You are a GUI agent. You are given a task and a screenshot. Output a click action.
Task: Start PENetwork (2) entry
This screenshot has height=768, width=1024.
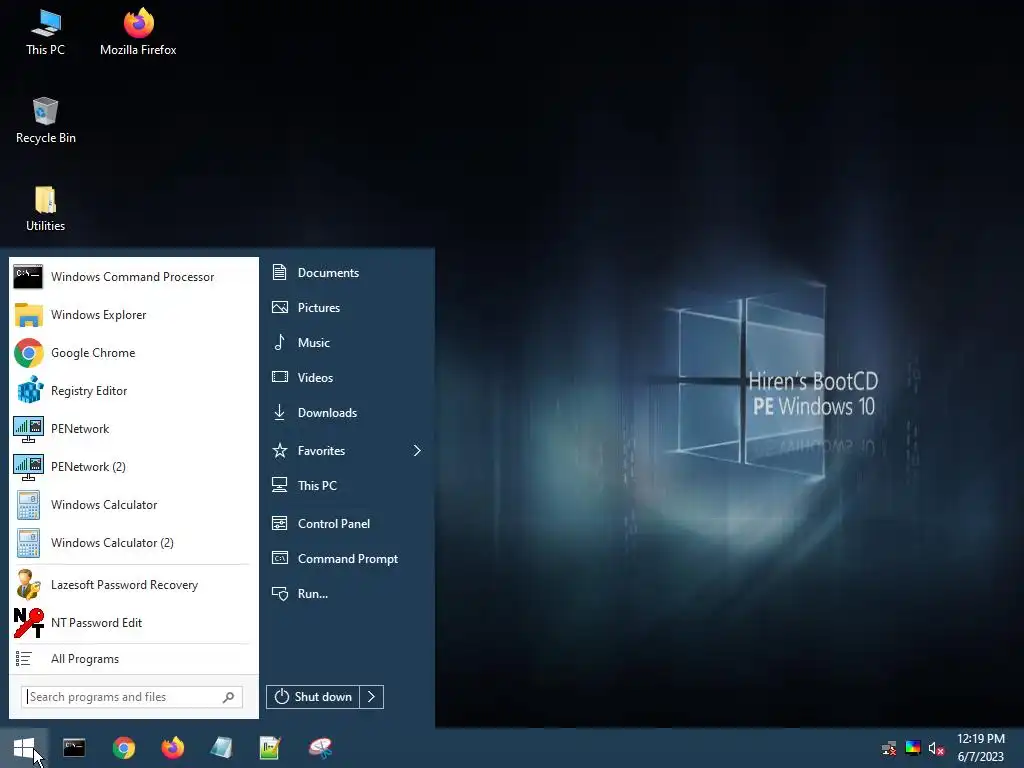133,466
